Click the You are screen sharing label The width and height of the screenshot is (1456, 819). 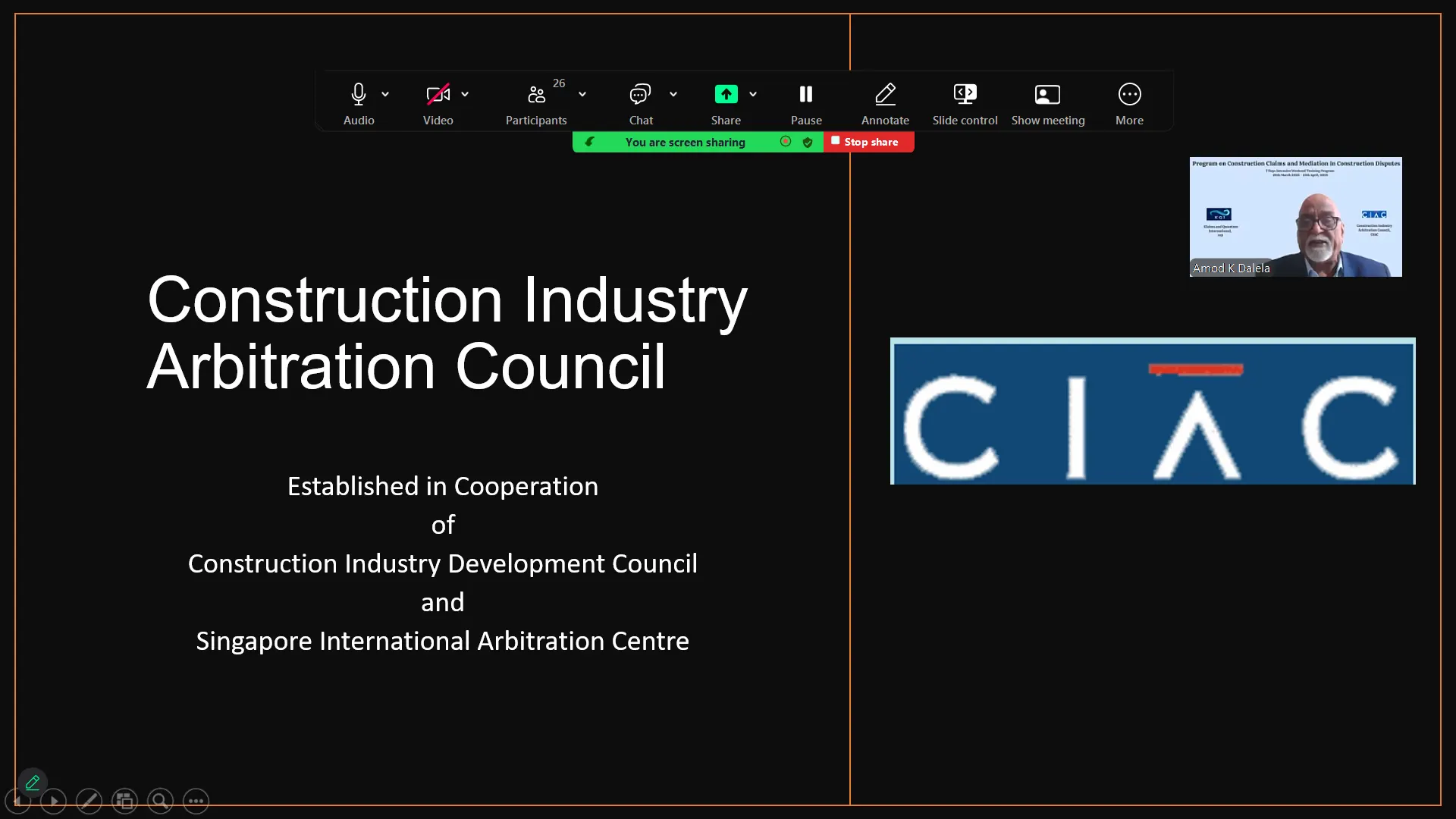[686, 143]
